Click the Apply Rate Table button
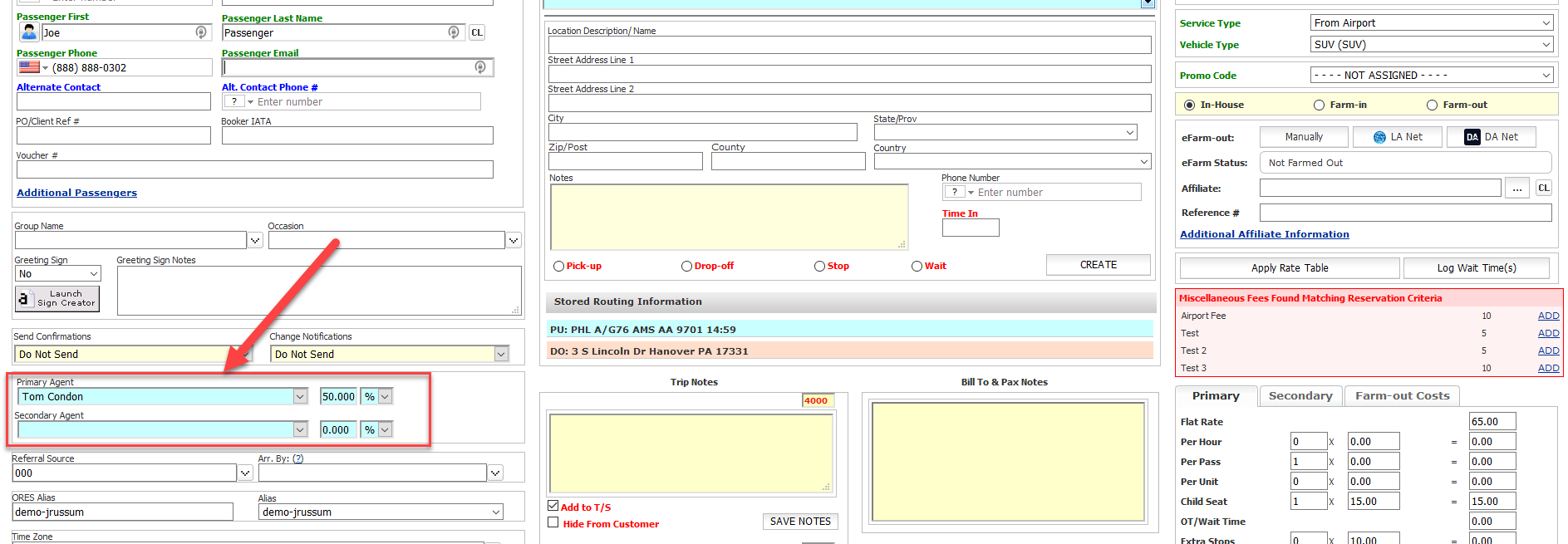Image resolution: width=1568 pixels, height=544 pixels. pyautogui.click(x=1290, y=267)
